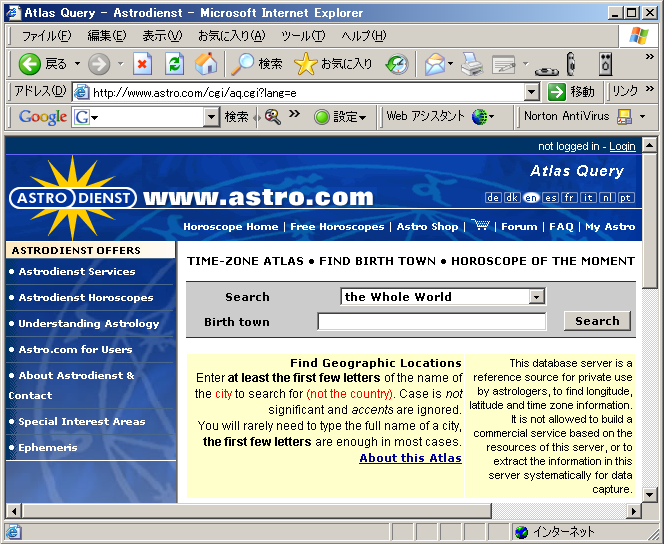Open the Astro Shop link

427,226
